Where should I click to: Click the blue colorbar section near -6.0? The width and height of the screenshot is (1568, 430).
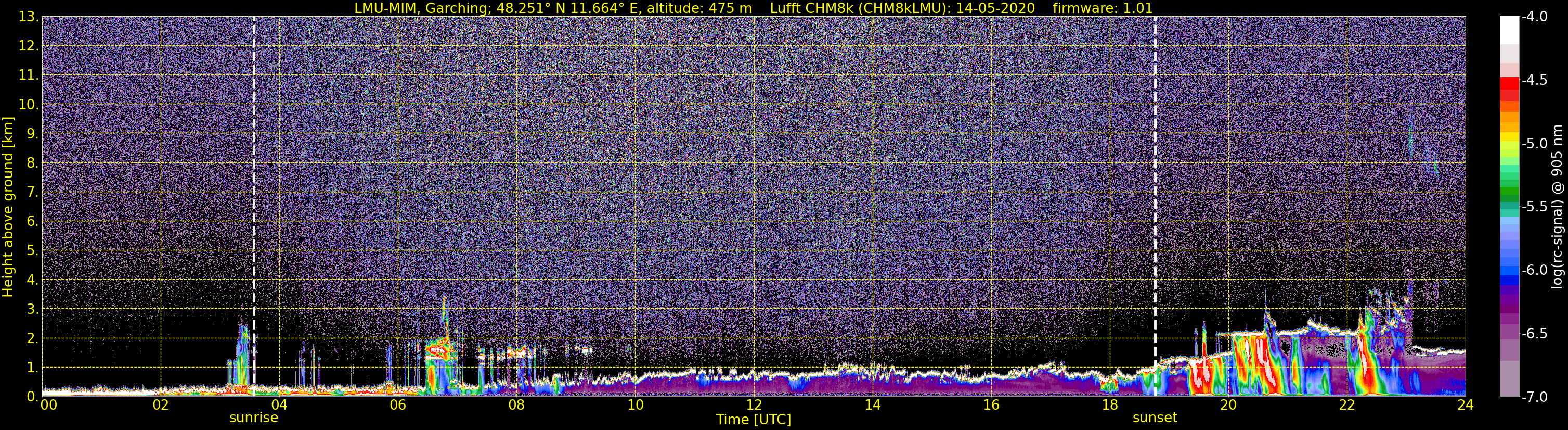[1510, 271]
